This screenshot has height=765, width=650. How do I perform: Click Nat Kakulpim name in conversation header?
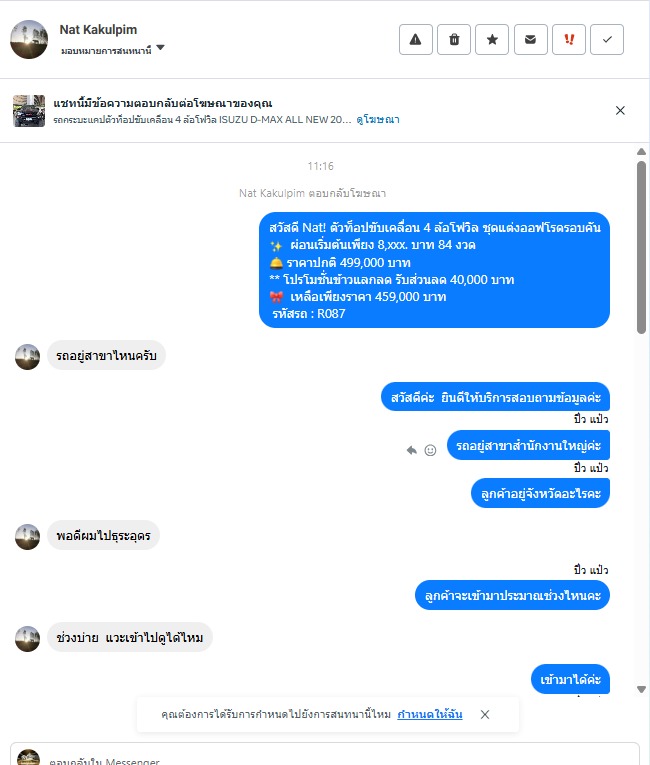(x=98, y=30)
